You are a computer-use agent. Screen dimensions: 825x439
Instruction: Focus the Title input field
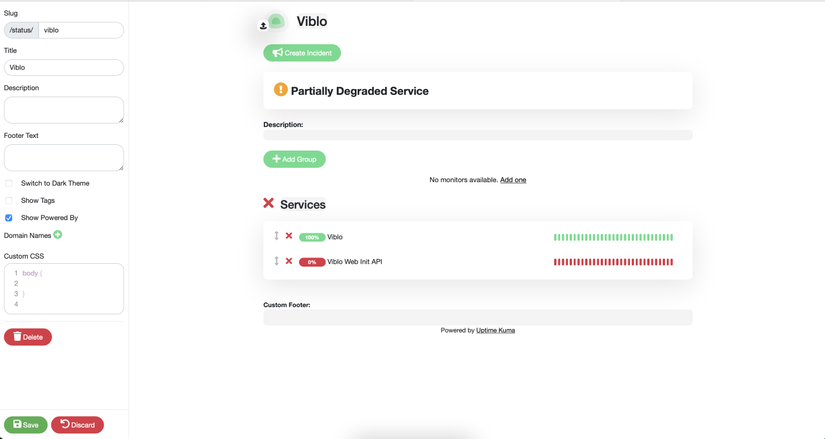point(64,67)
